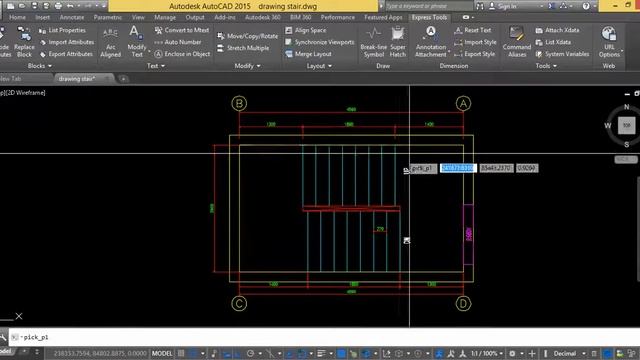
Task: Open the Super Hatch tool
Action: click(x=398, y=42)
